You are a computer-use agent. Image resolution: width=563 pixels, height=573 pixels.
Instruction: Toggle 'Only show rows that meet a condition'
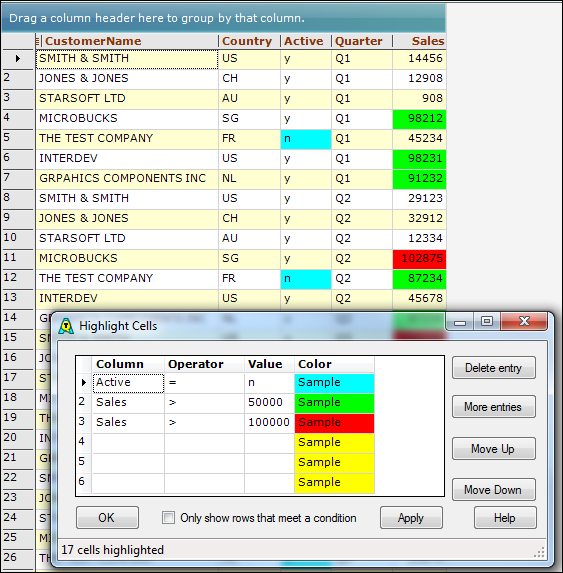[168, 517]
